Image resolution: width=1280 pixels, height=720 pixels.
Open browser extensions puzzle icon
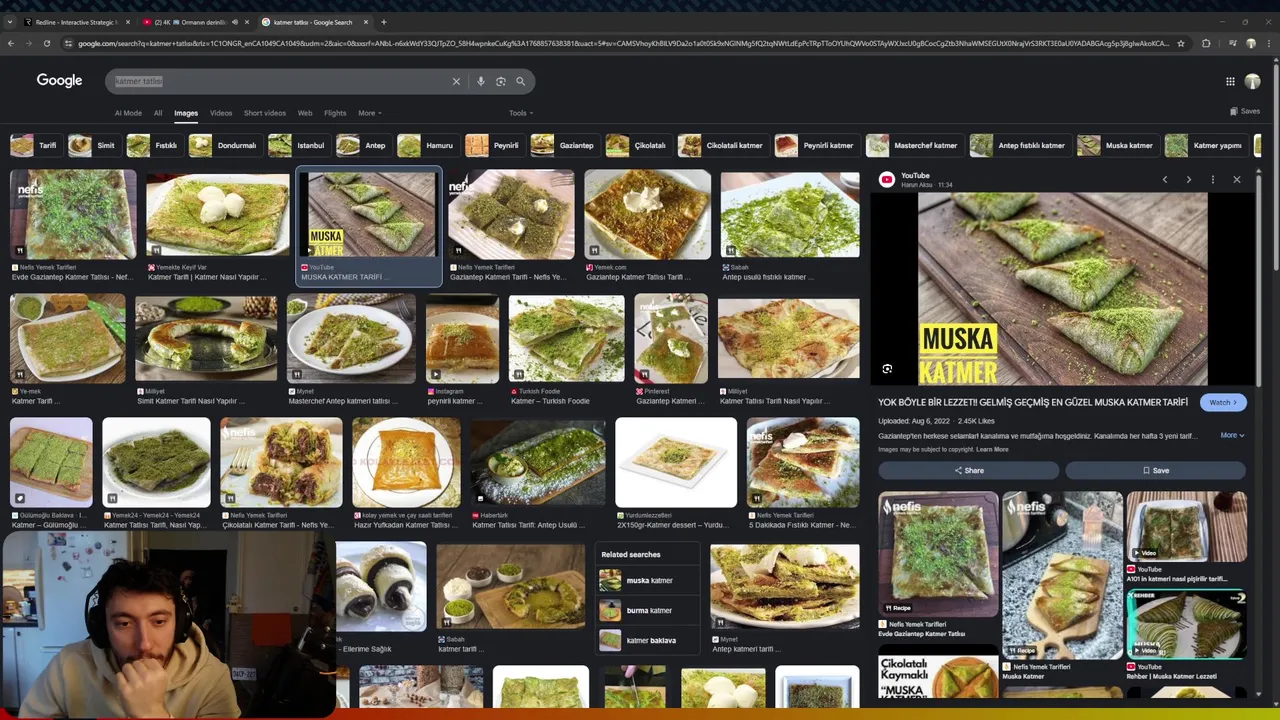tap(1206, 43)
